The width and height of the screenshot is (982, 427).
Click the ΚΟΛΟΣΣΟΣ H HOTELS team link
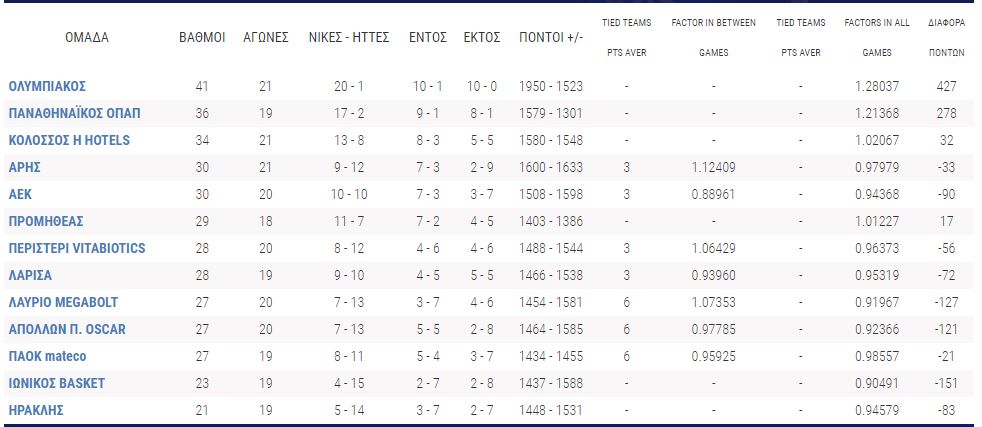[x=69, y=140]
